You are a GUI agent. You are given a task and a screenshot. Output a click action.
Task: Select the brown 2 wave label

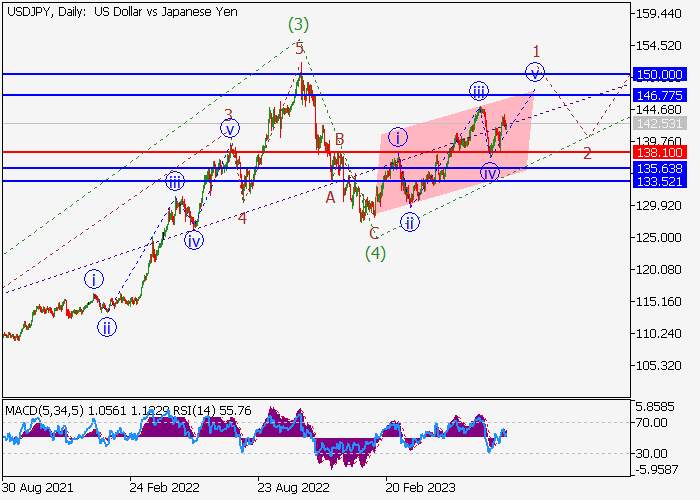[x=587, y=154]
